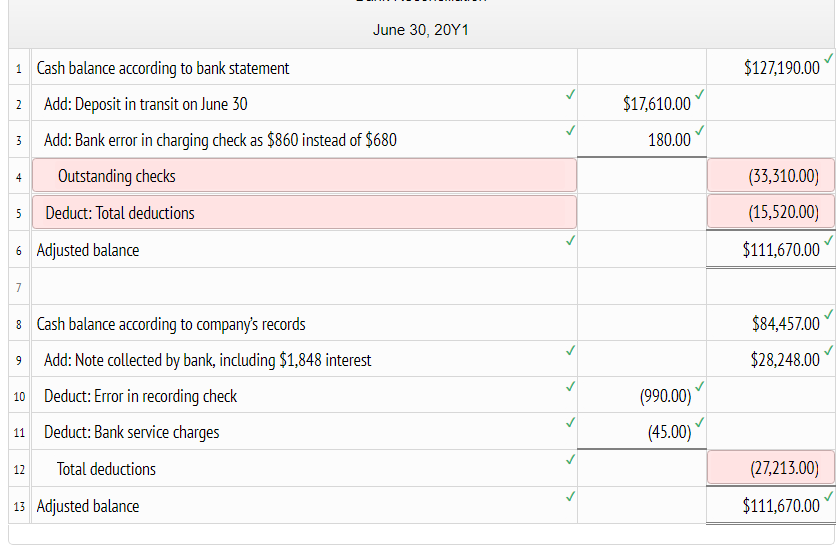Image resolution: width=836 pixels, height=556 pixels.
Task: Click the row 6 $111,670.00 total cell
Action: (771, 249)
